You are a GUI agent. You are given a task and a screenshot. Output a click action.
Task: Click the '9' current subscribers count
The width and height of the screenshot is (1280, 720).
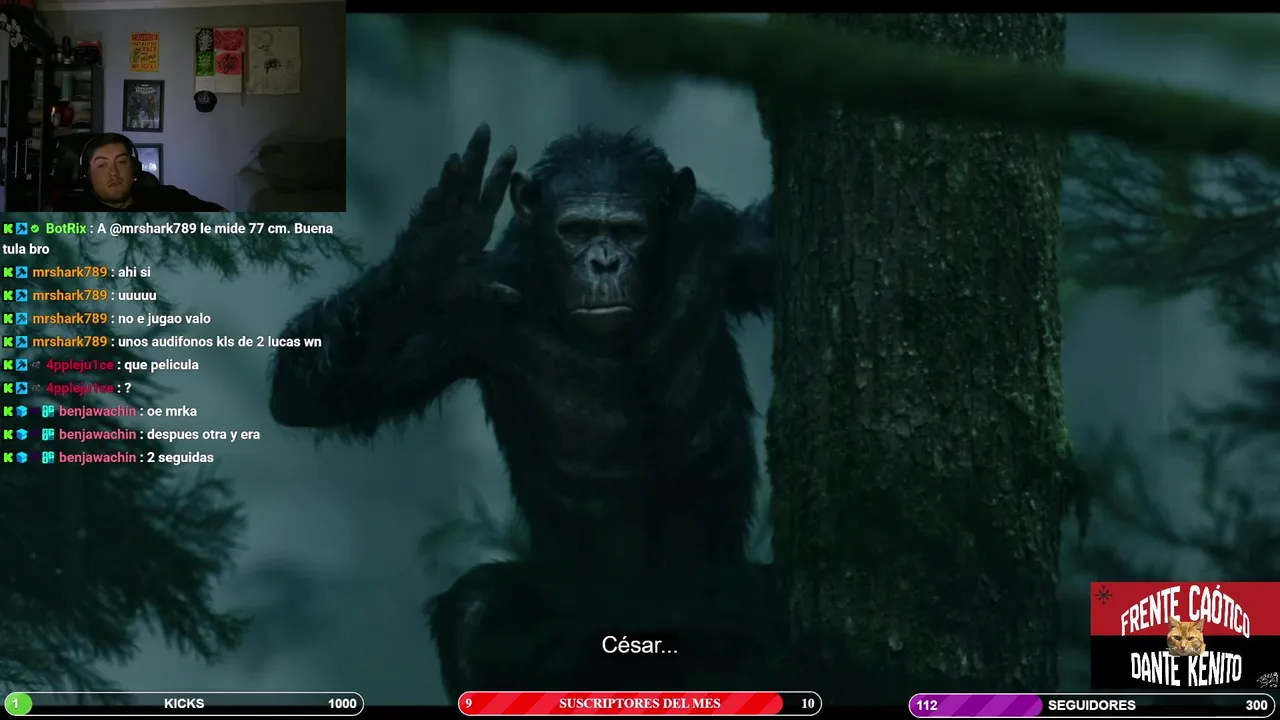pyautogui.click(x=468, y=704)
